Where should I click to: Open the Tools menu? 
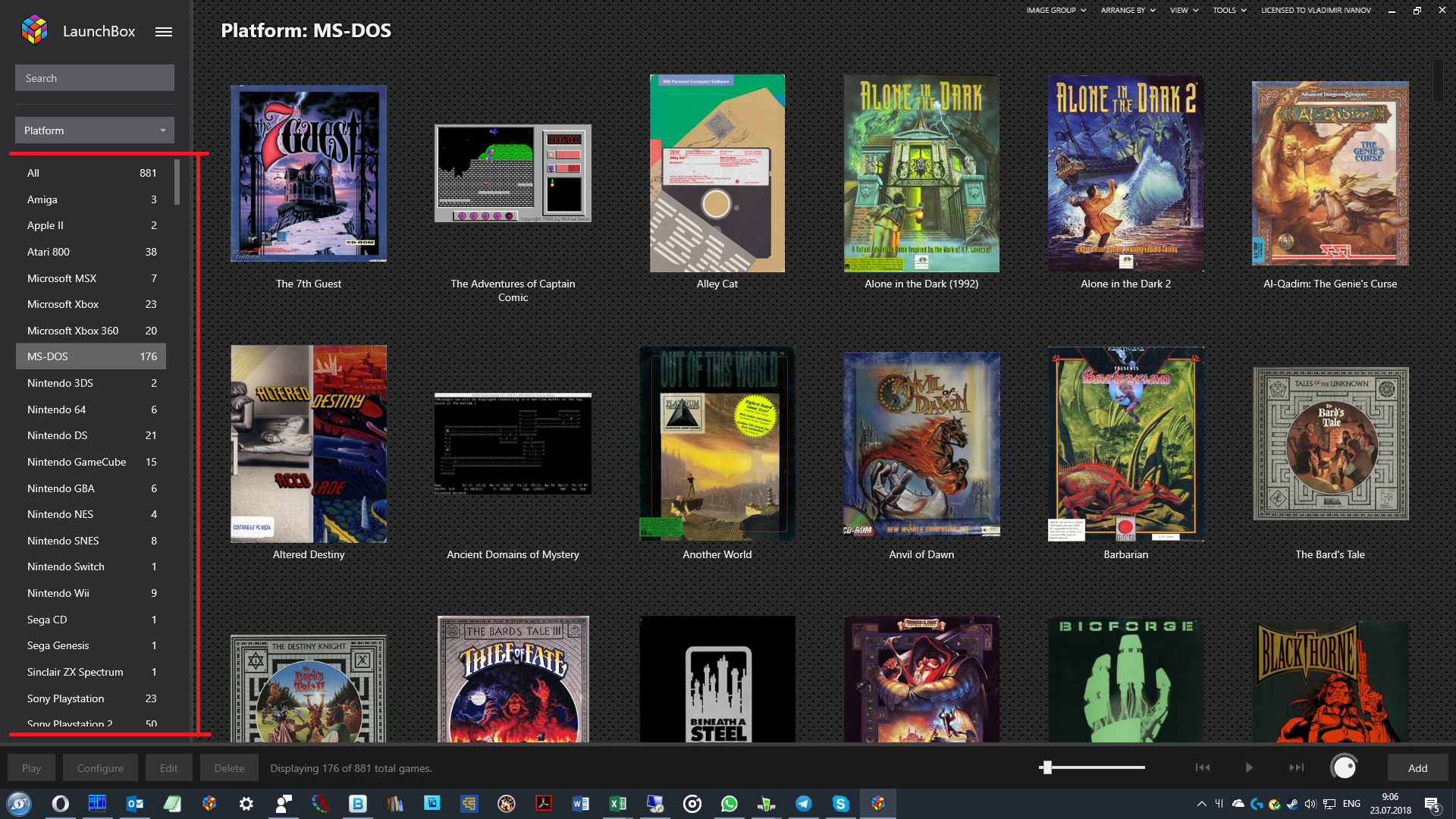pos(1229,11)
